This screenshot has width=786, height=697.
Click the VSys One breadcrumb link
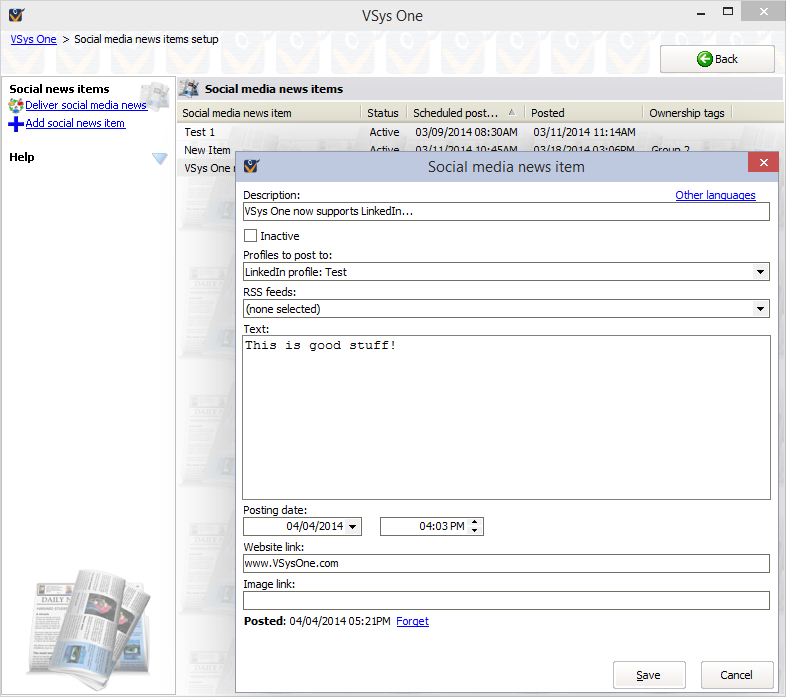(33, 39)
